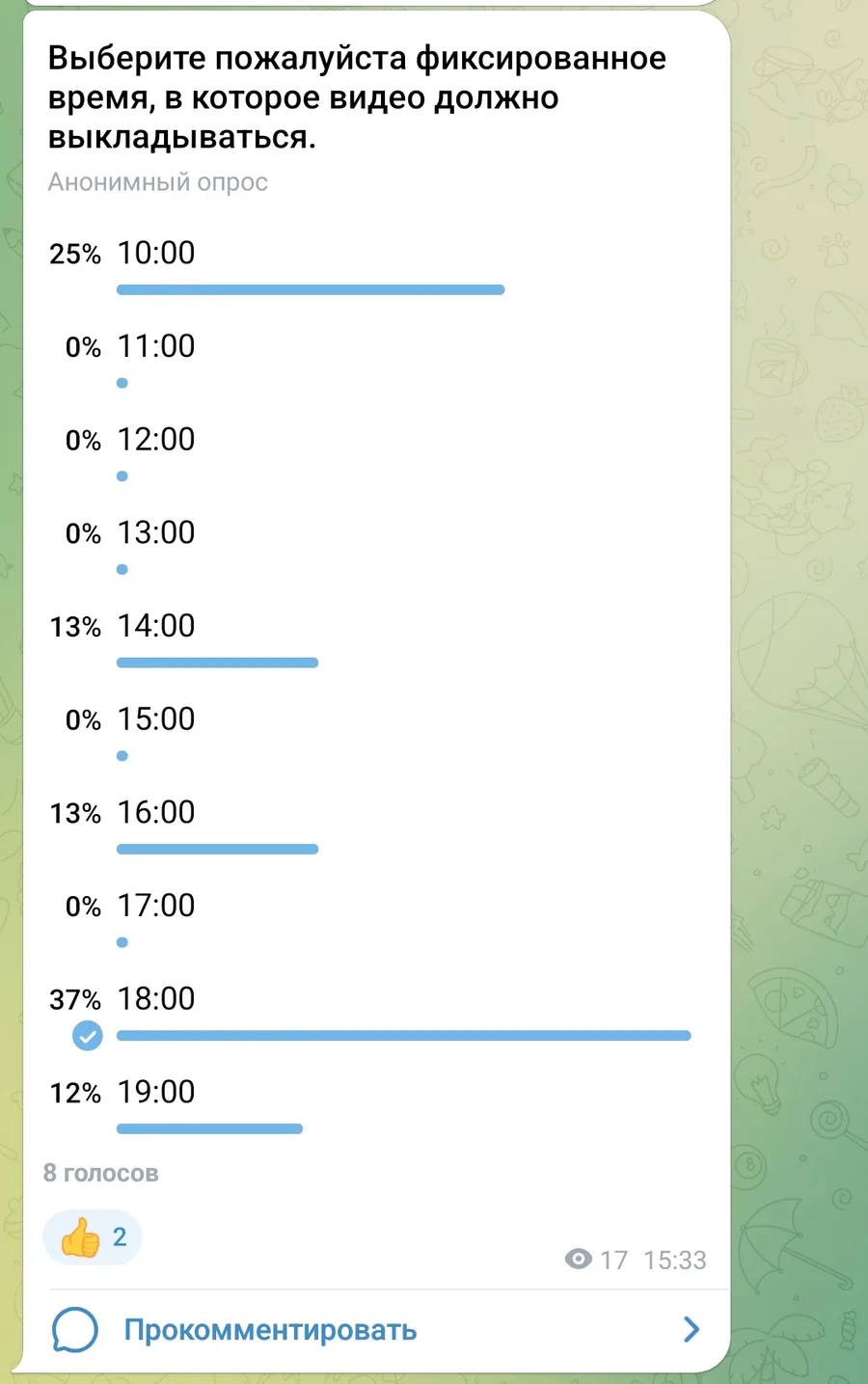The height and width of the screenshot is (1384, 868).
Task: Click the 15:33 message timestamp
Action: (x=675, y=1260)
